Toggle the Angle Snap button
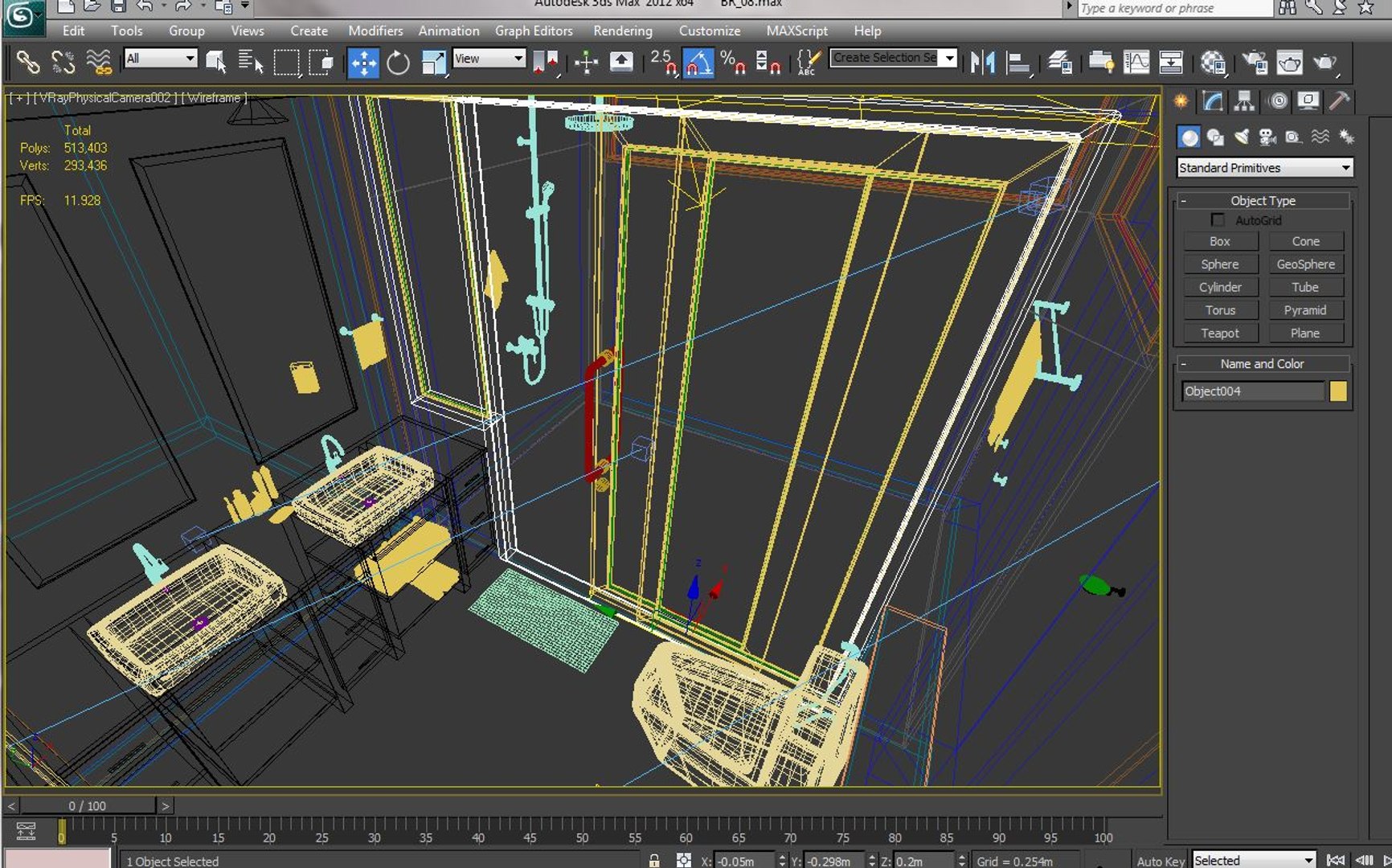Image resolution: width=1392 pixels, height=868 pixels. pyautogui.click(x=698, y=62)
